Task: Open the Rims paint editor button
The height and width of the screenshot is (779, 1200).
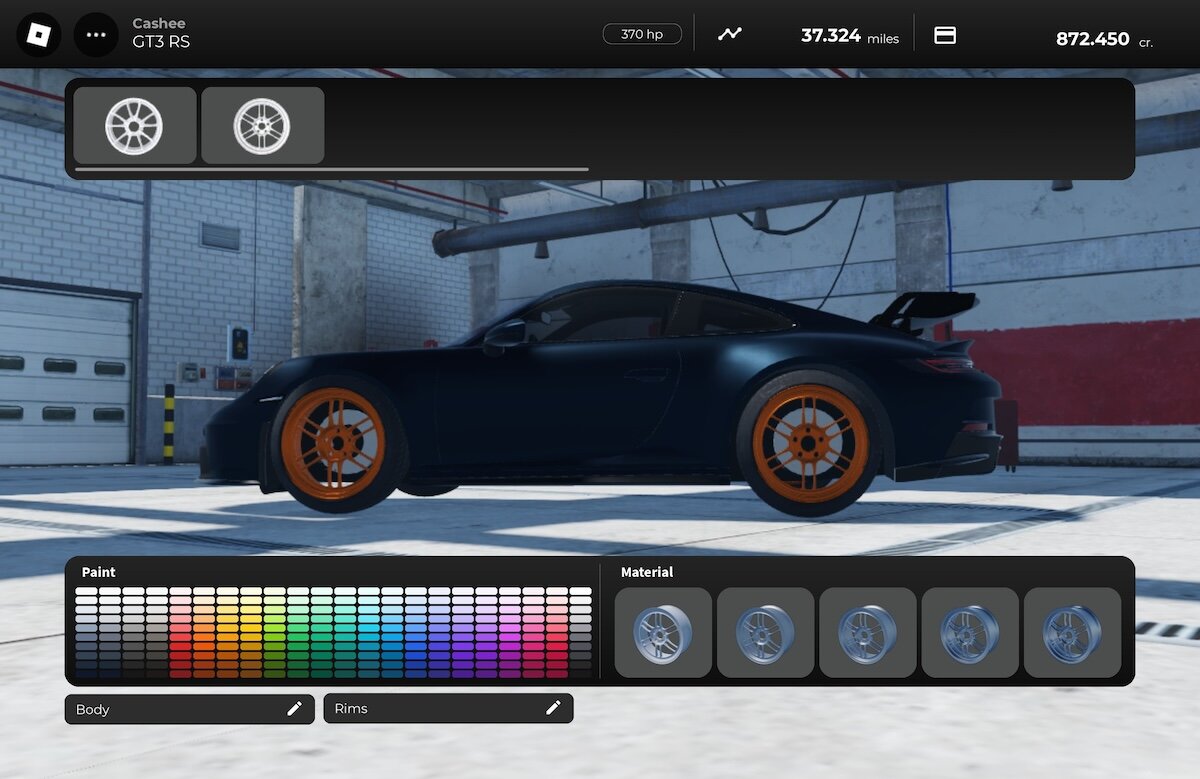Action: pos(448,708)
